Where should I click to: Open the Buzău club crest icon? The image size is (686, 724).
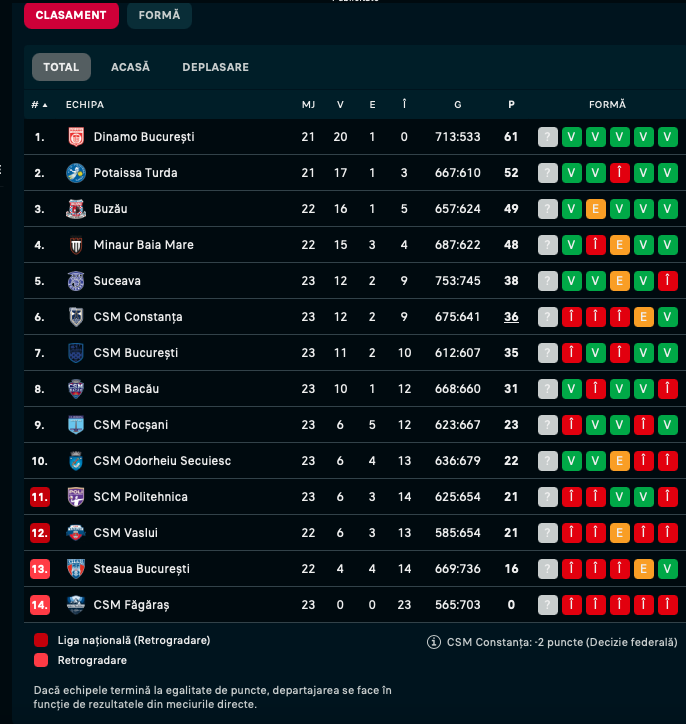tap(76, 209)
